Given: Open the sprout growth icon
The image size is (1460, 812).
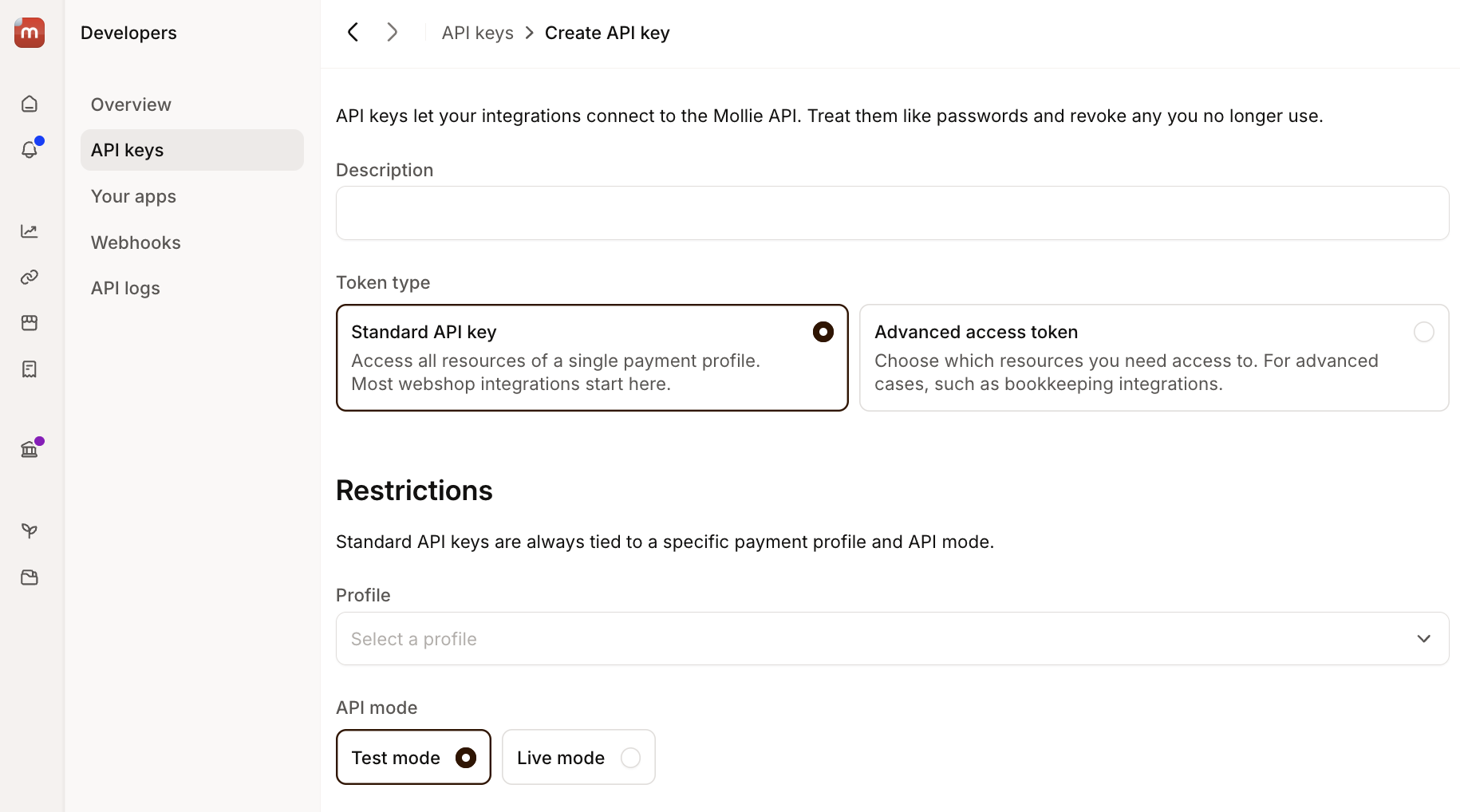Looking at the screenshot, I should click(30, 531).
